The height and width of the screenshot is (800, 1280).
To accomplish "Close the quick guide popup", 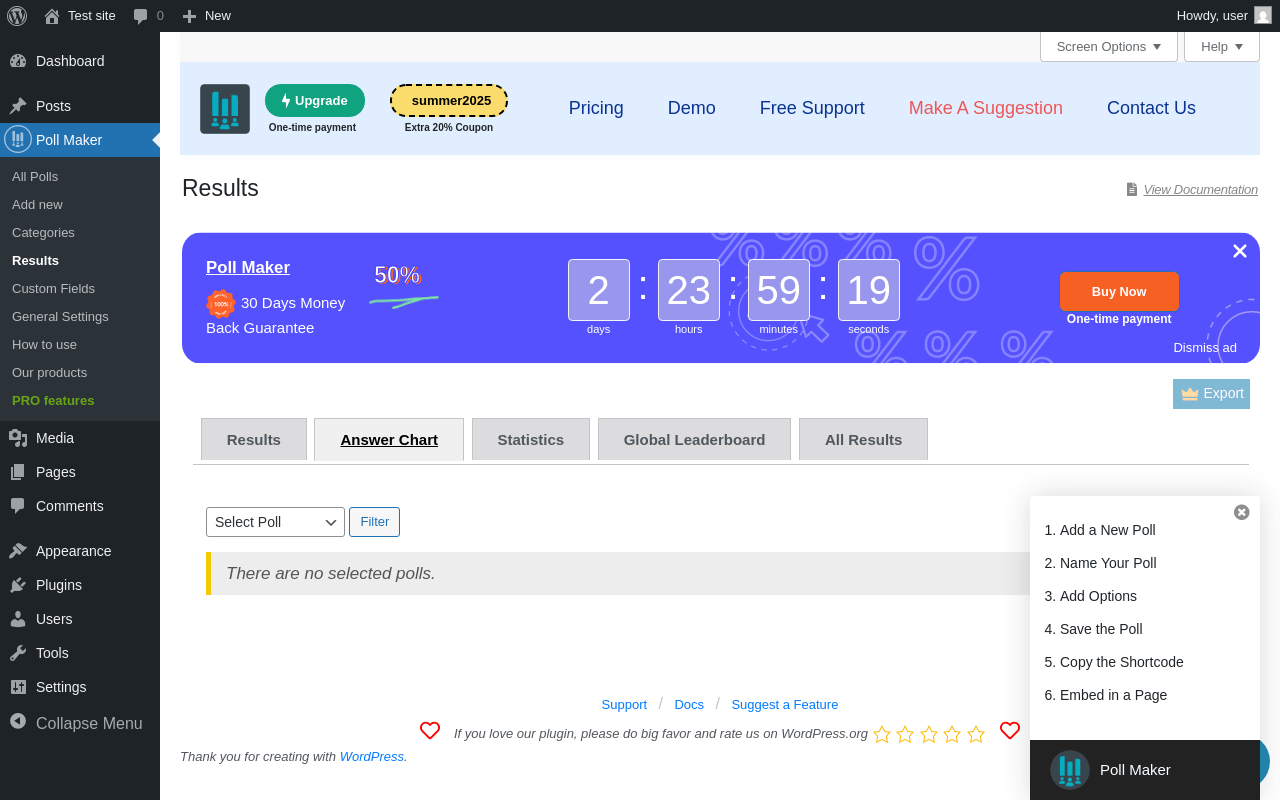I will 1242,512.
